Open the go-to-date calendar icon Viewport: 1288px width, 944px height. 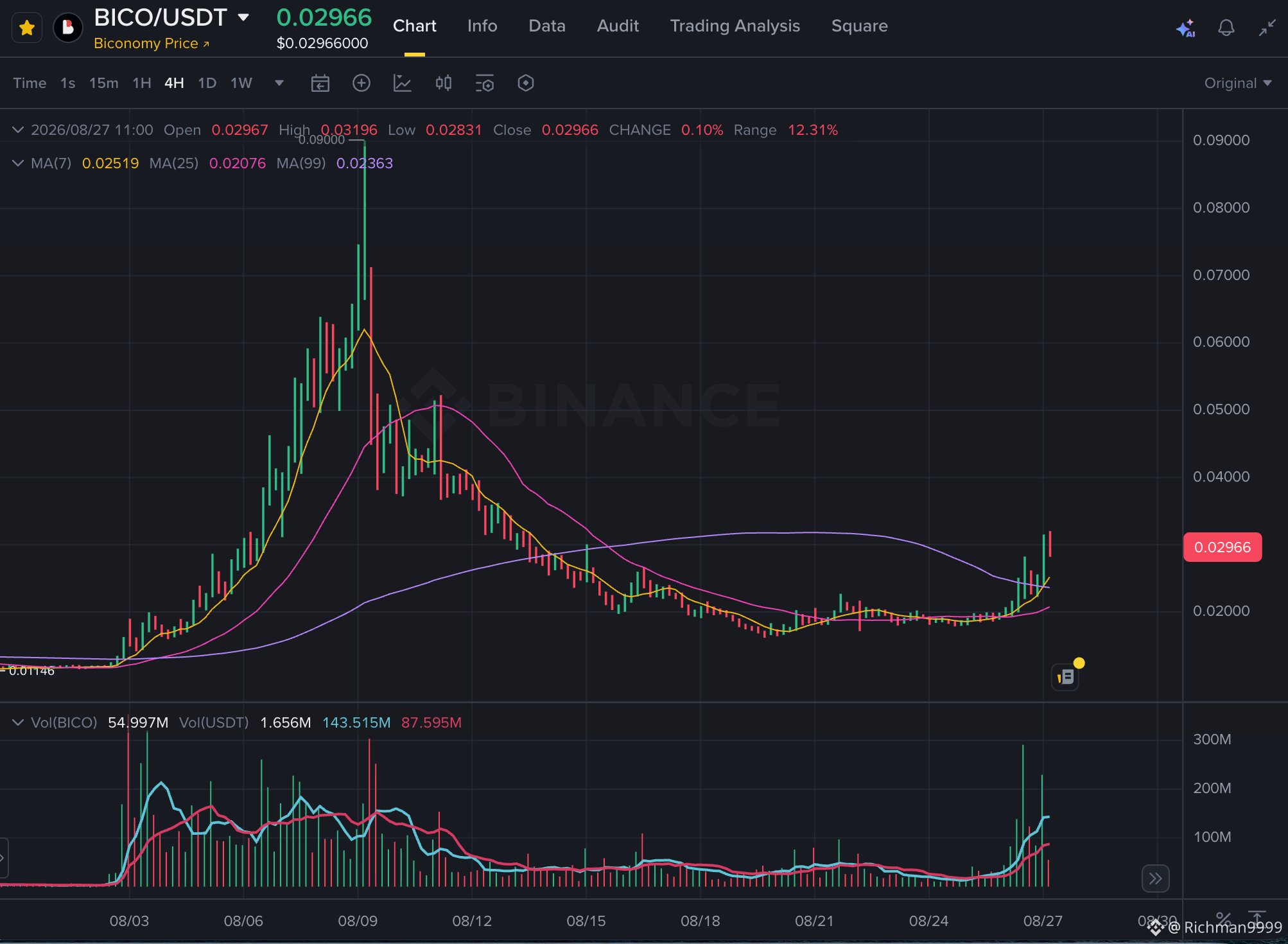click(320, 83)
